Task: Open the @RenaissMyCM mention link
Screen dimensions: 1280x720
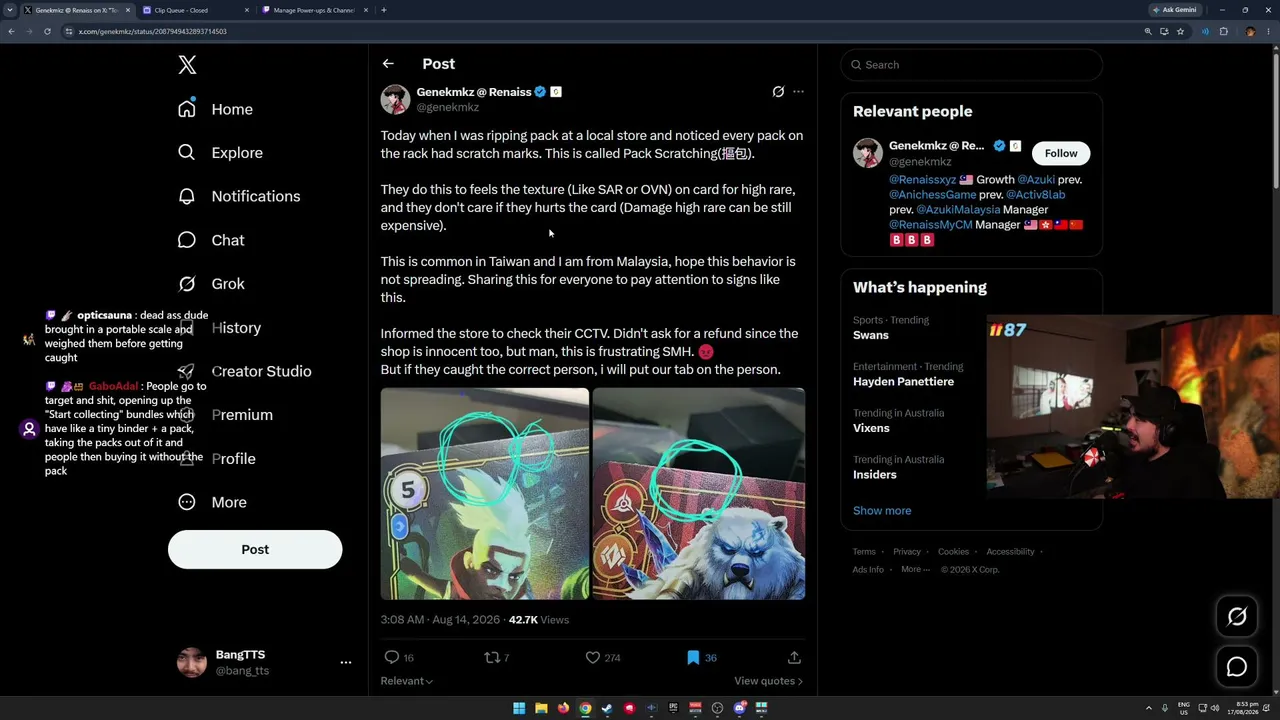Action: [x=931, y=225]
